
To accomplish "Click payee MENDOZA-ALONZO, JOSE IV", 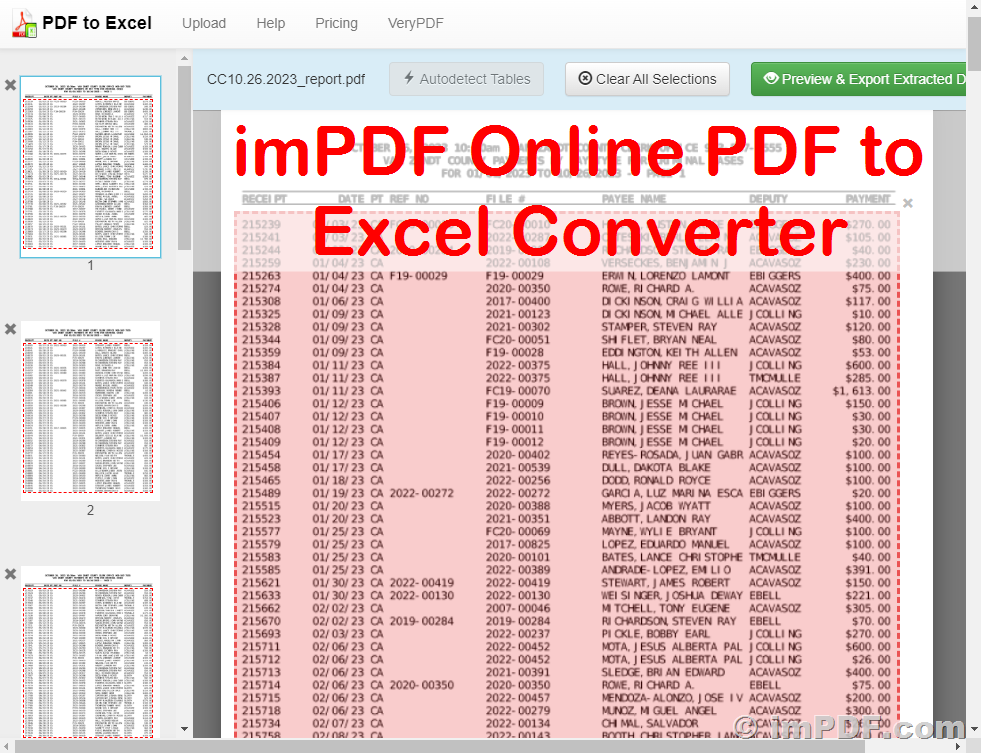I will click(672, 698).
